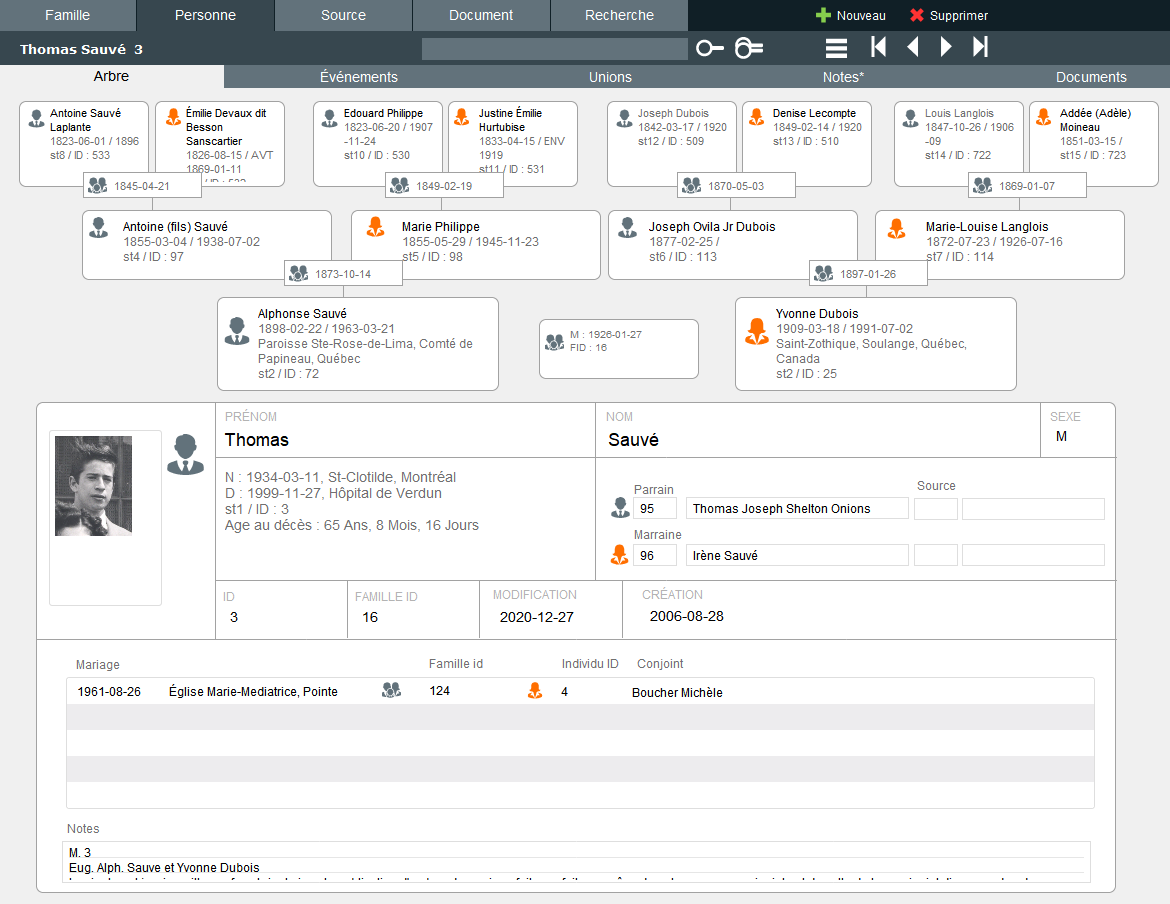Open family icon in marriage row
1170x904 pixels.
pyautogui.click(x=391, y=691)
